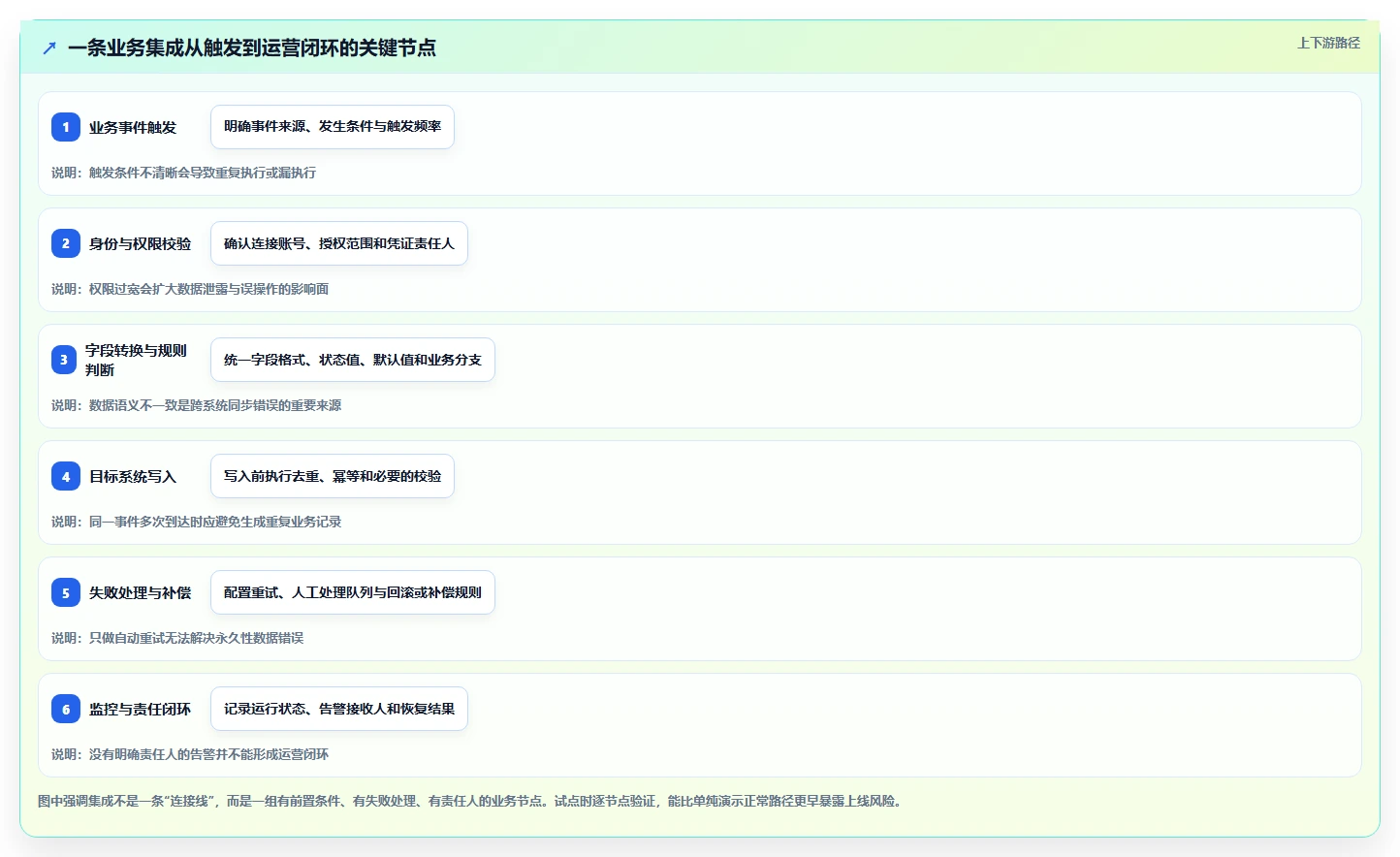Select the step 2 number badge

pos(66,243)
